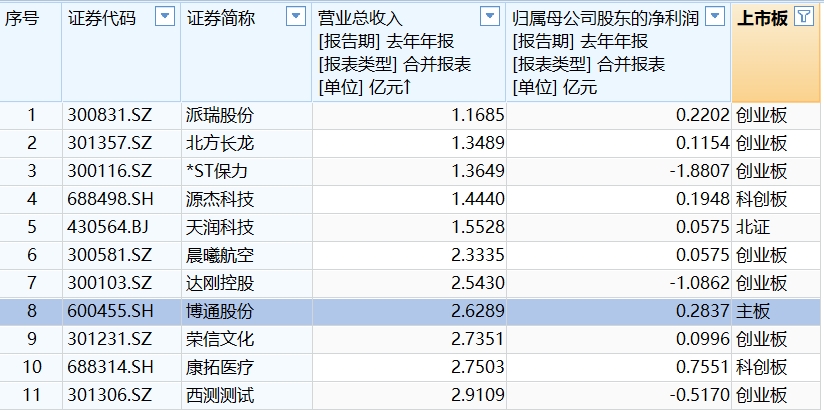Click revenue value 1.4440
Screen dimensions: 824x410
tap(478, 199)
